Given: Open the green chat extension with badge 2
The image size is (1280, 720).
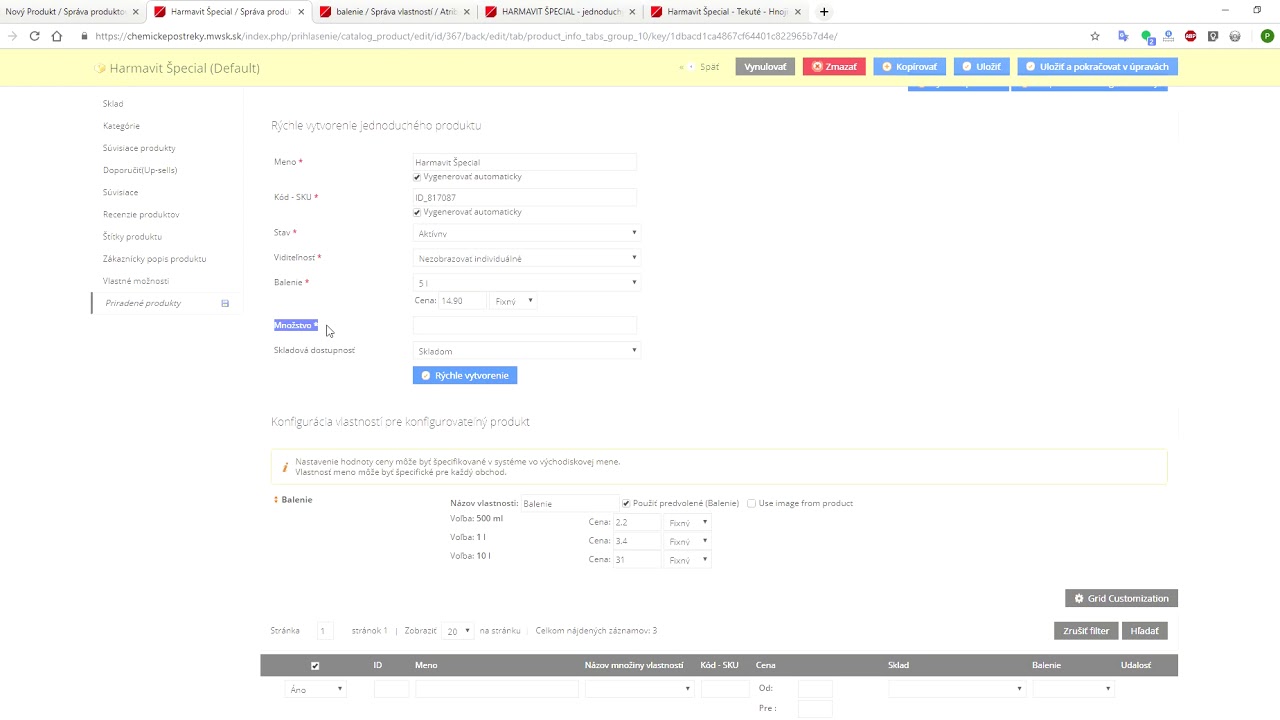Looking at the screenshot, I should coord(1147,36).
